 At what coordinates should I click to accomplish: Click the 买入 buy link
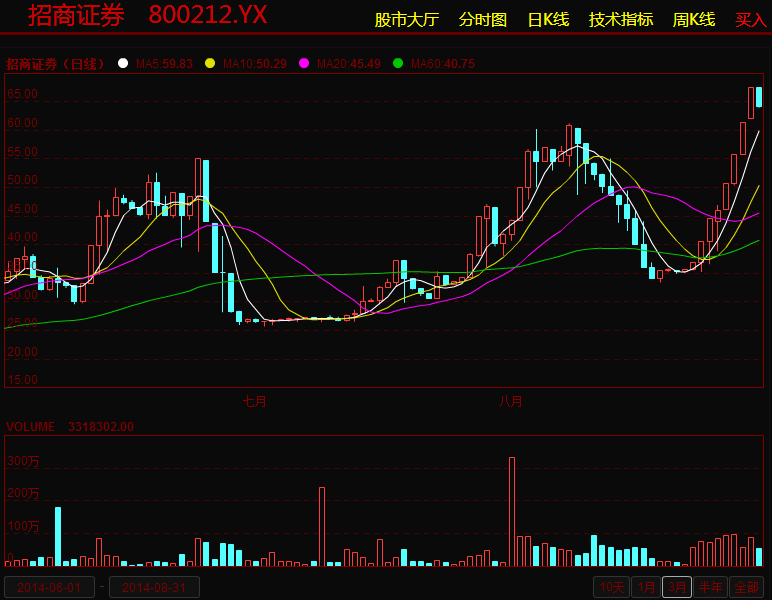(750, 19)
